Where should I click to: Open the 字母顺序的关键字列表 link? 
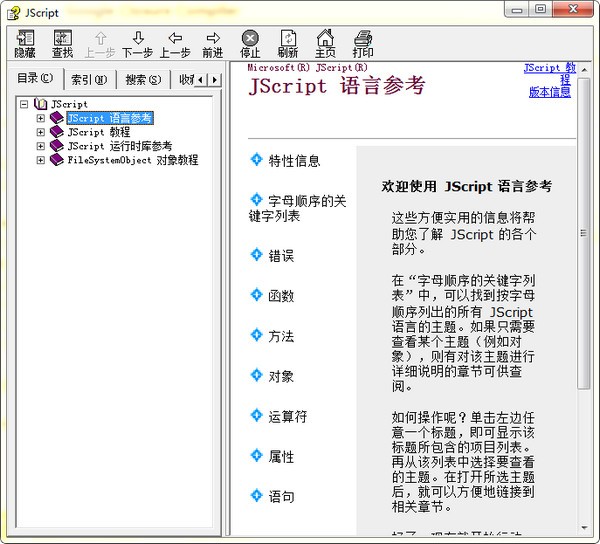click(x=297, y=208)
